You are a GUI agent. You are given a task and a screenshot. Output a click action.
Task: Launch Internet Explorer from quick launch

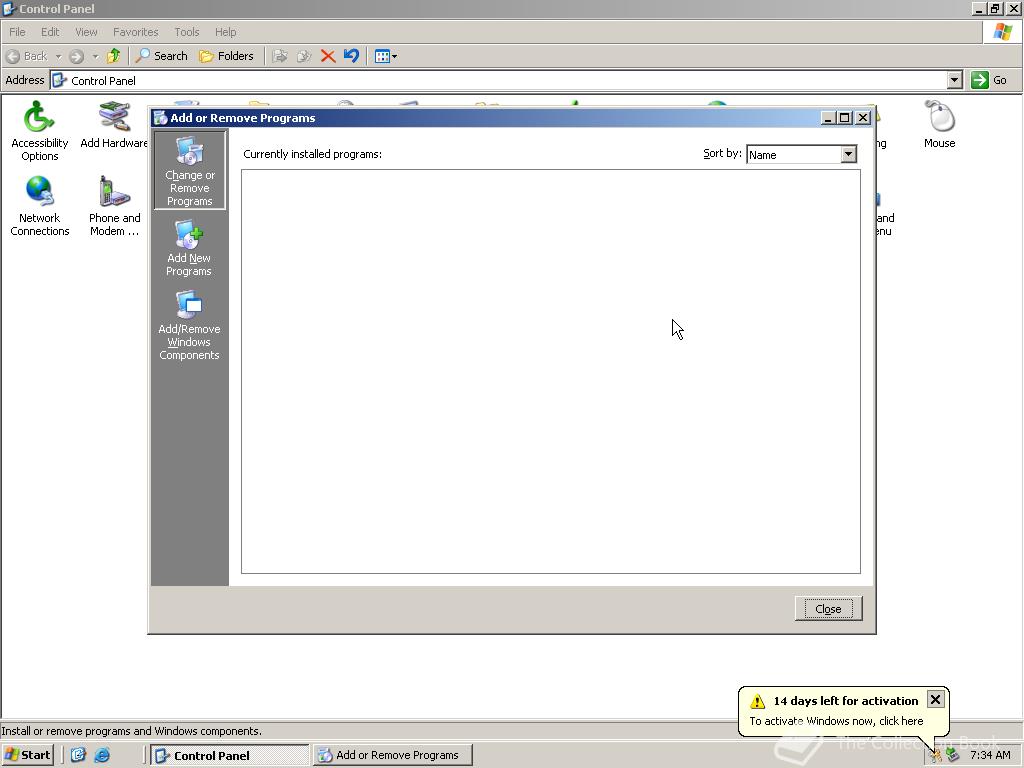point(102,755)
